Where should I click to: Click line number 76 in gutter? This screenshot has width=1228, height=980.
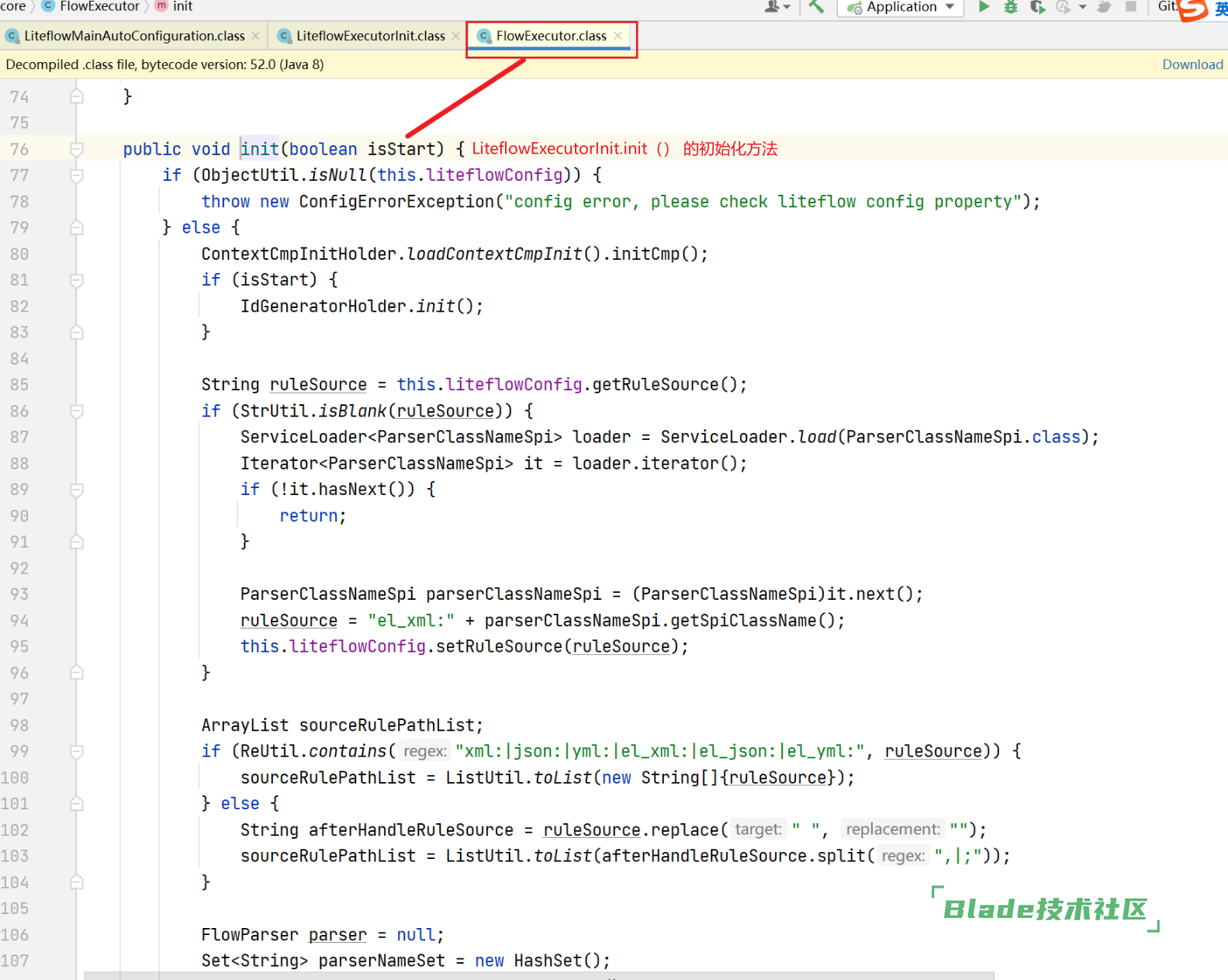19,149
